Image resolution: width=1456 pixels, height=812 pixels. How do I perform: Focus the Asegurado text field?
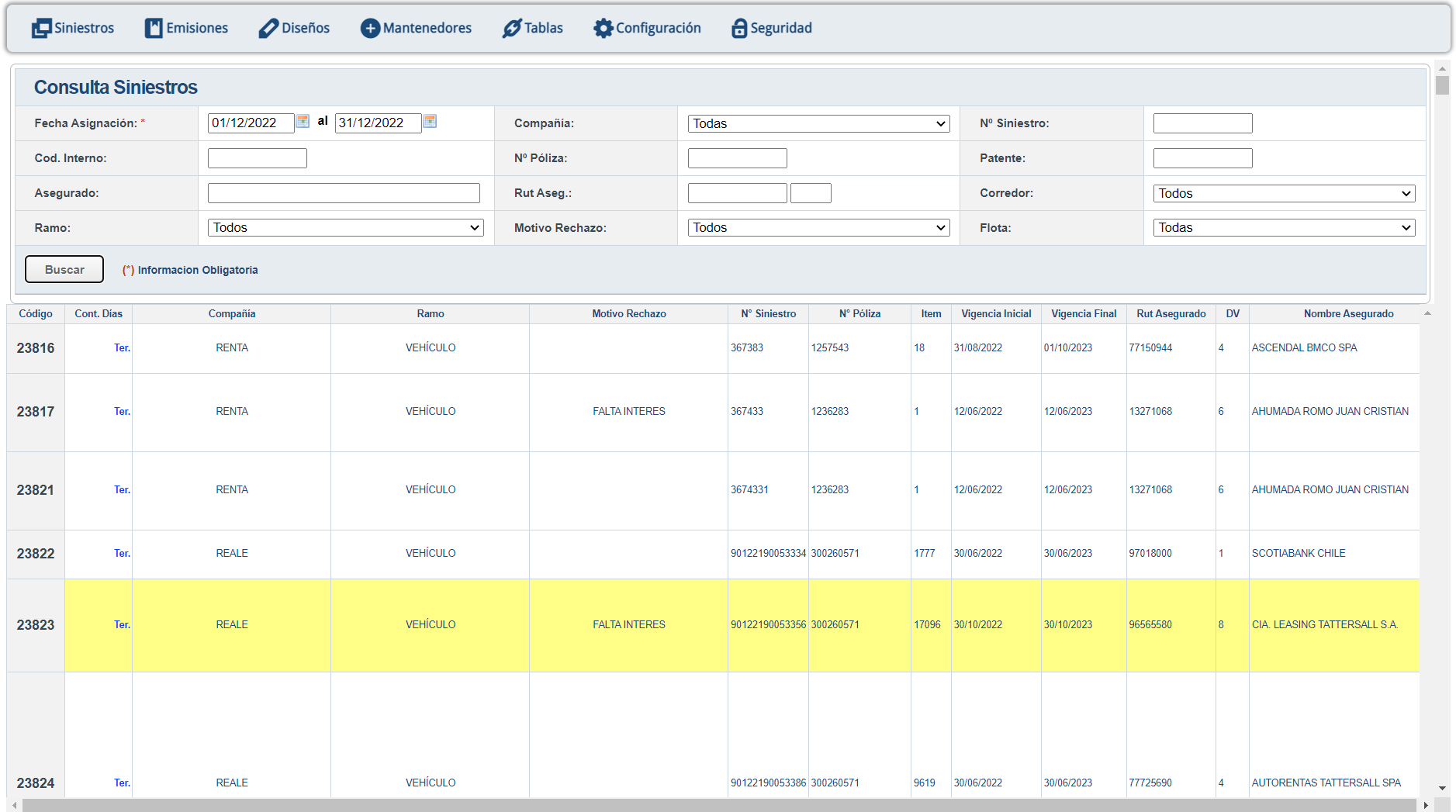(x=344, y=193)
